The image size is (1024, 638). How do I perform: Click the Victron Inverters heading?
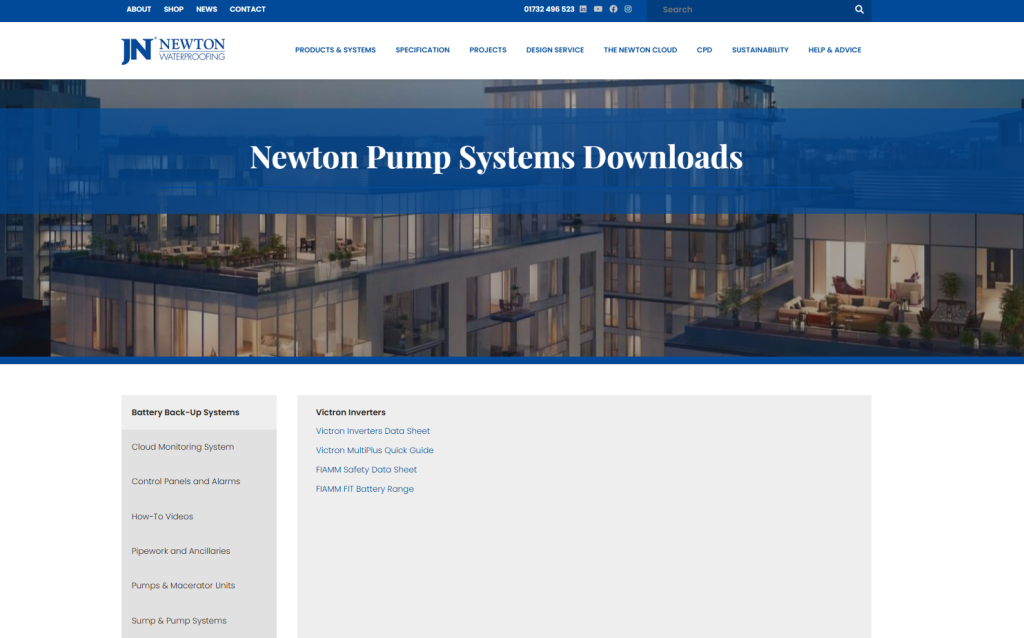(351, 412)
